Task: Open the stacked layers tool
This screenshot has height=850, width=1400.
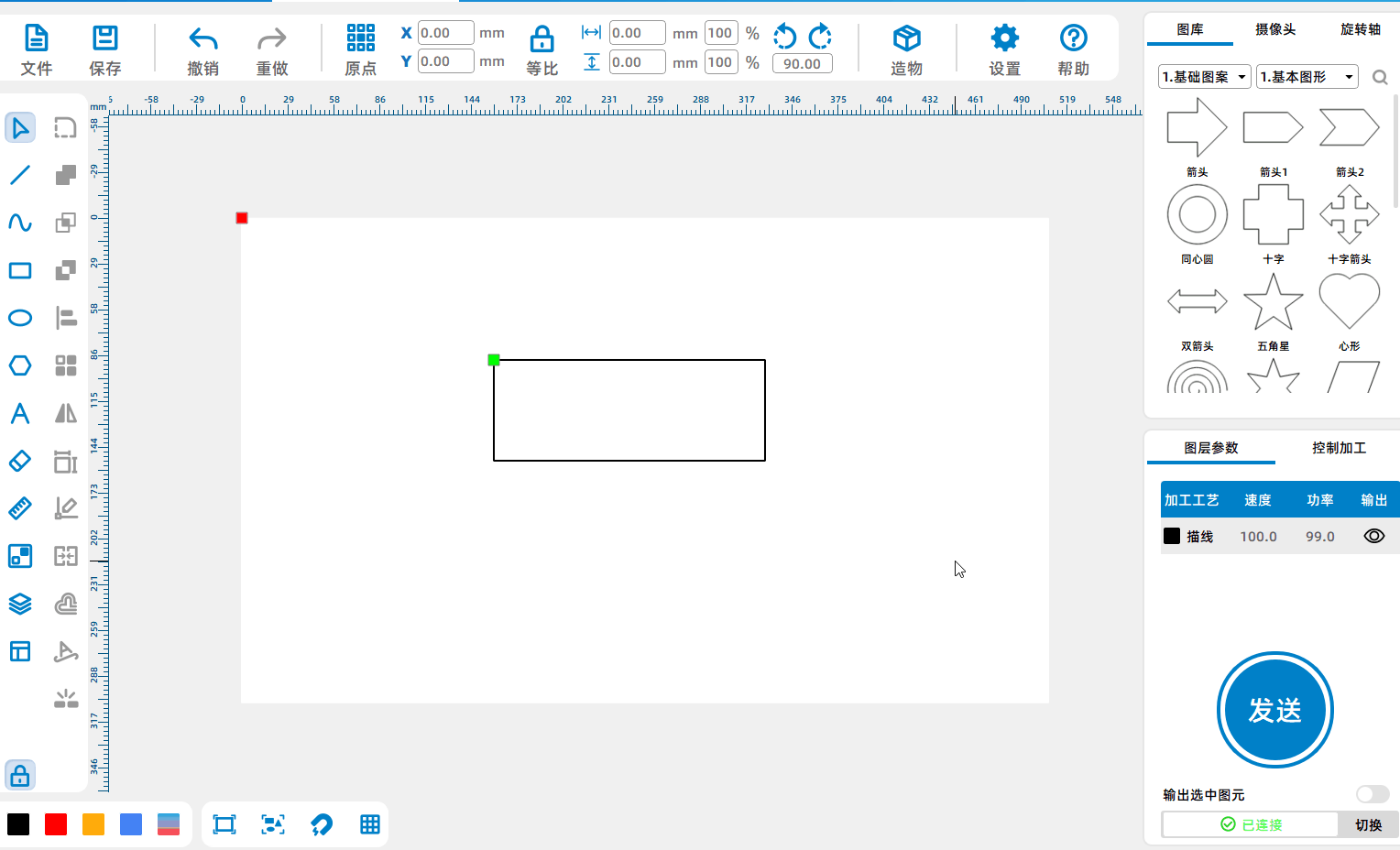Action: (20, 604)
